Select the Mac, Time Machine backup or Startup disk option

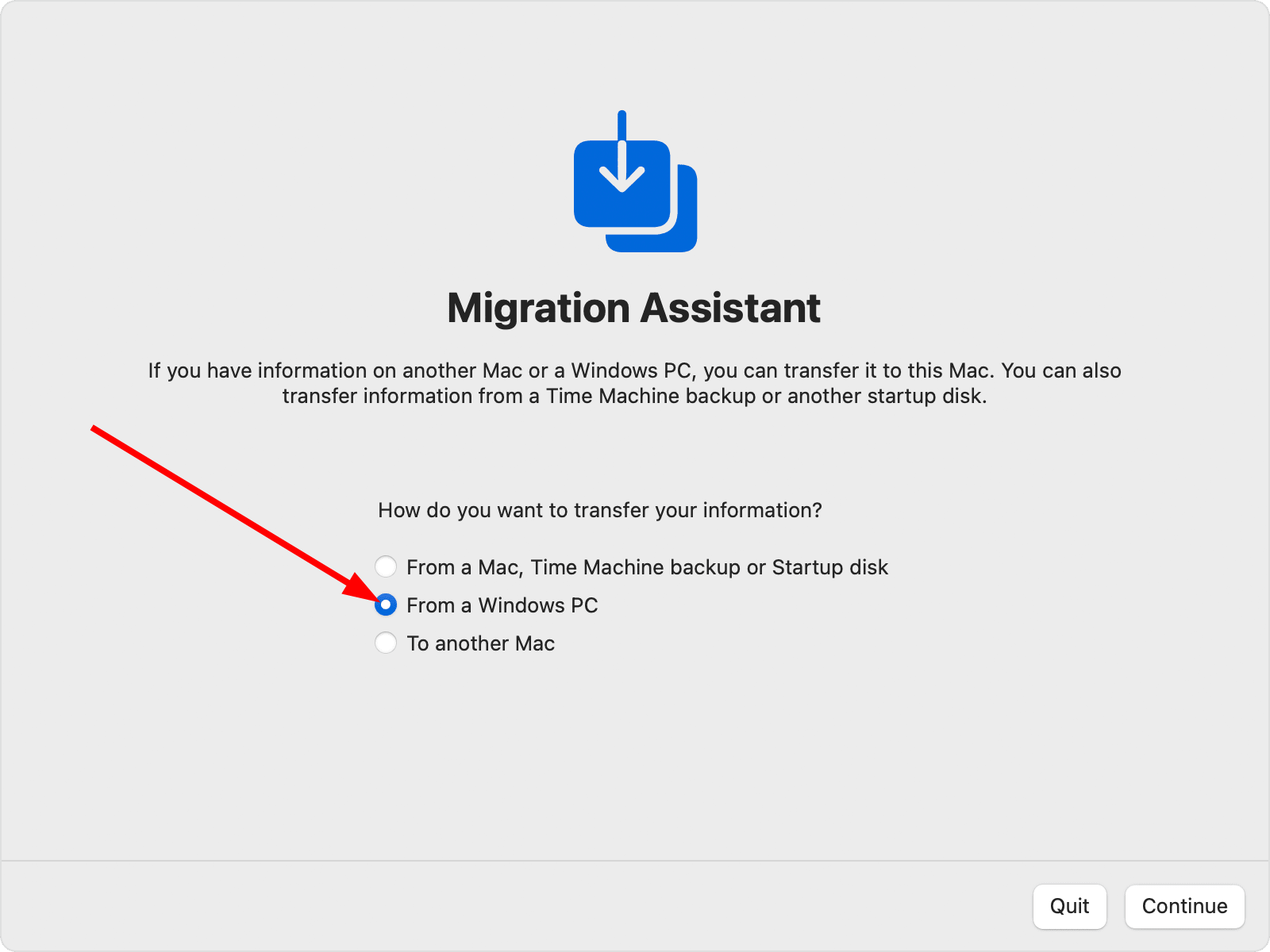click(x=386, y=566)
